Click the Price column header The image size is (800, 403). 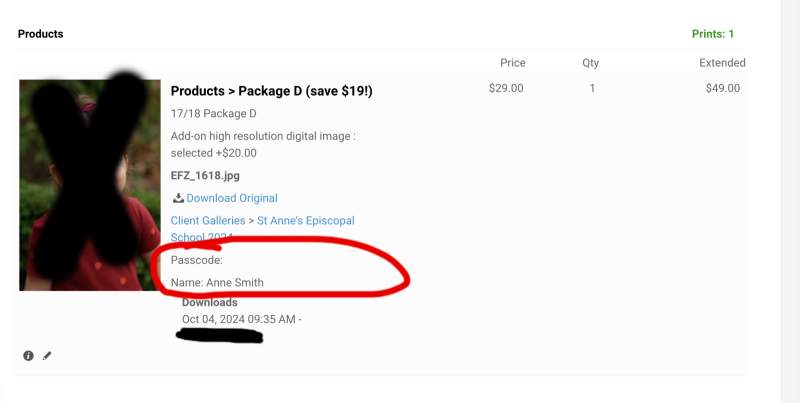513,63
